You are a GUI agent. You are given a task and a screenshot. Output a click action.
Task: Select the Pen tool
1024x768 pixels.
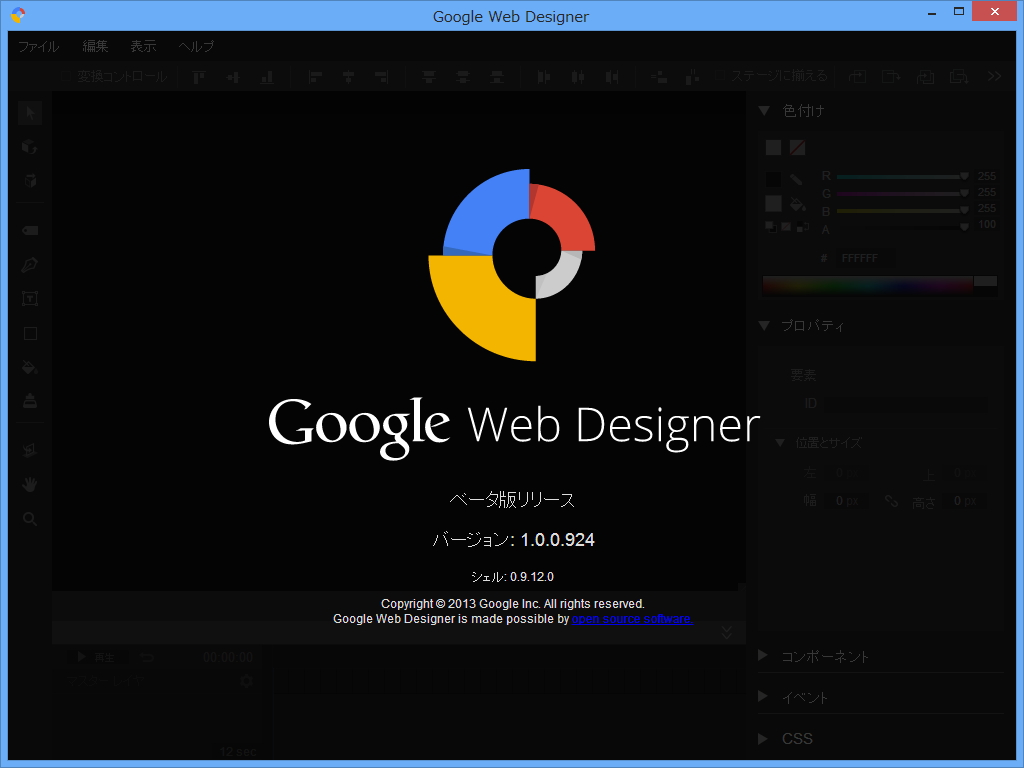(x=29, y=264)
